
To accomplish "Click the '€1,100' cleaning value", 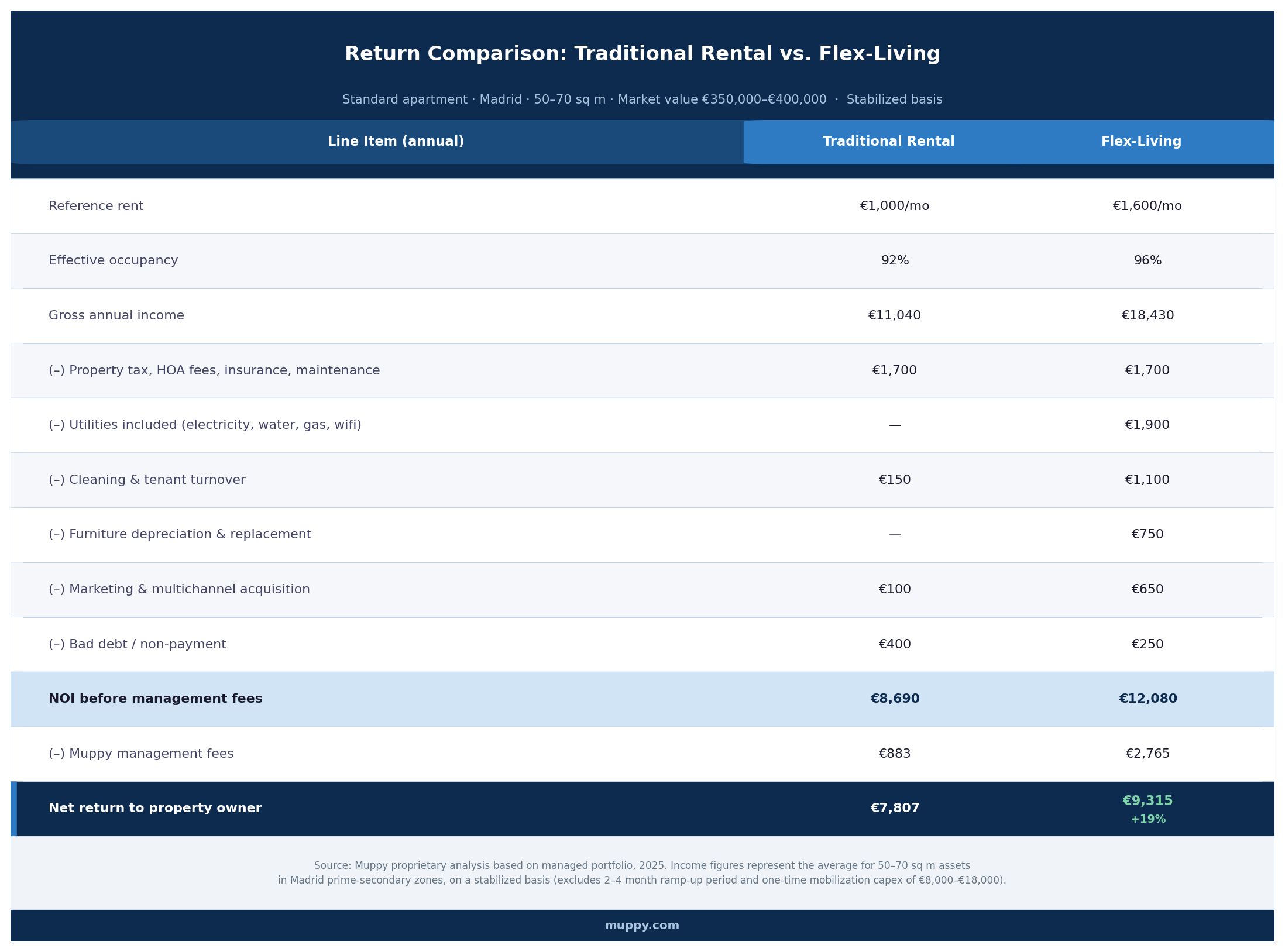I will click(x=1147, y=480).
